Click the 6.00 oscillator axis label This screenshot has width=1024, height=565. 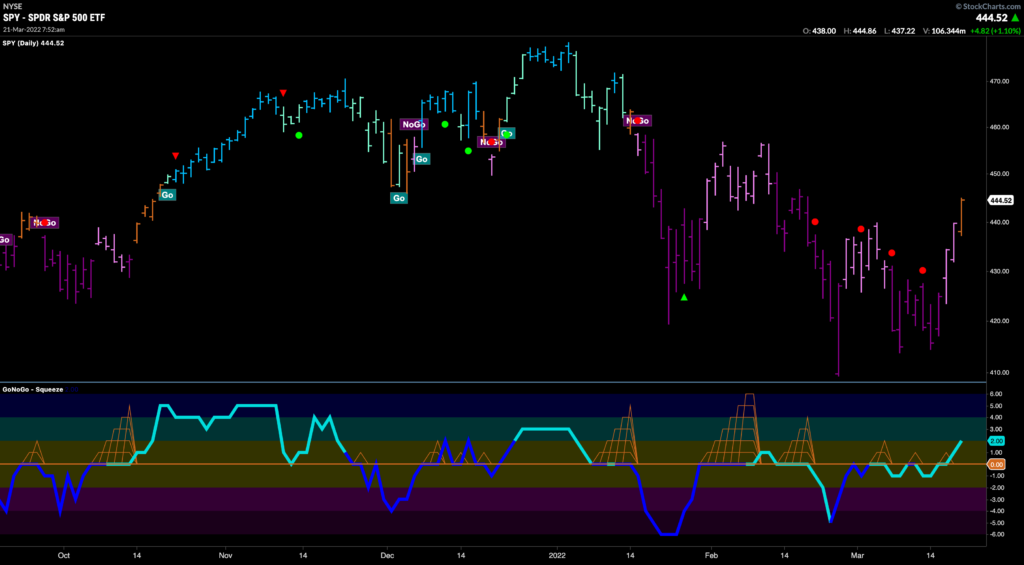pos(995,394)
